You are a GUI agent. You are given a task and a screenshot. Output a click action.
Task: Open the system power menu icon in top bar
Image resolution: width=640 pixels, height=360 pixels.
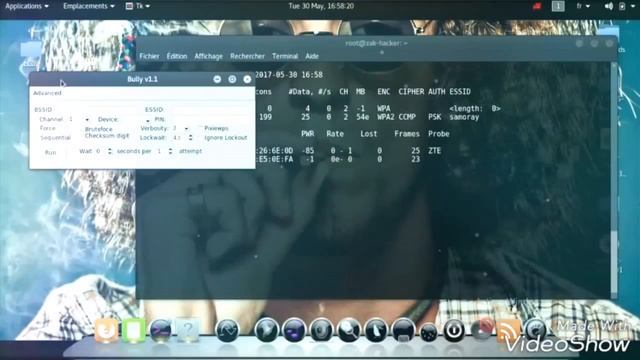tap(622, 6)
